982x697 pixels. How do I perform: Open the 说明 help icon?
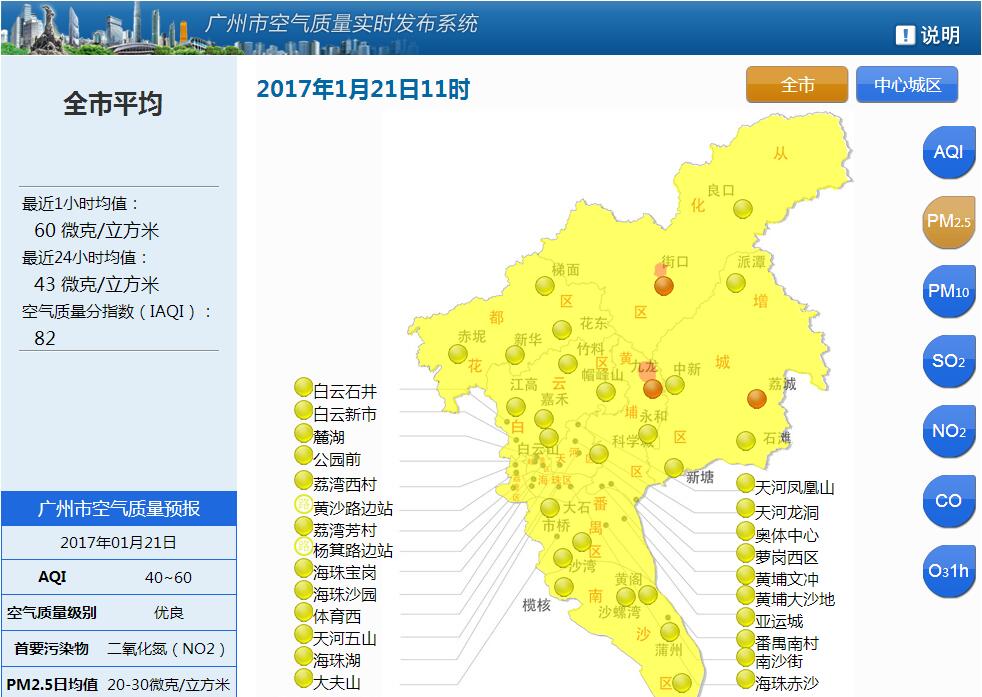coord(927,35)
